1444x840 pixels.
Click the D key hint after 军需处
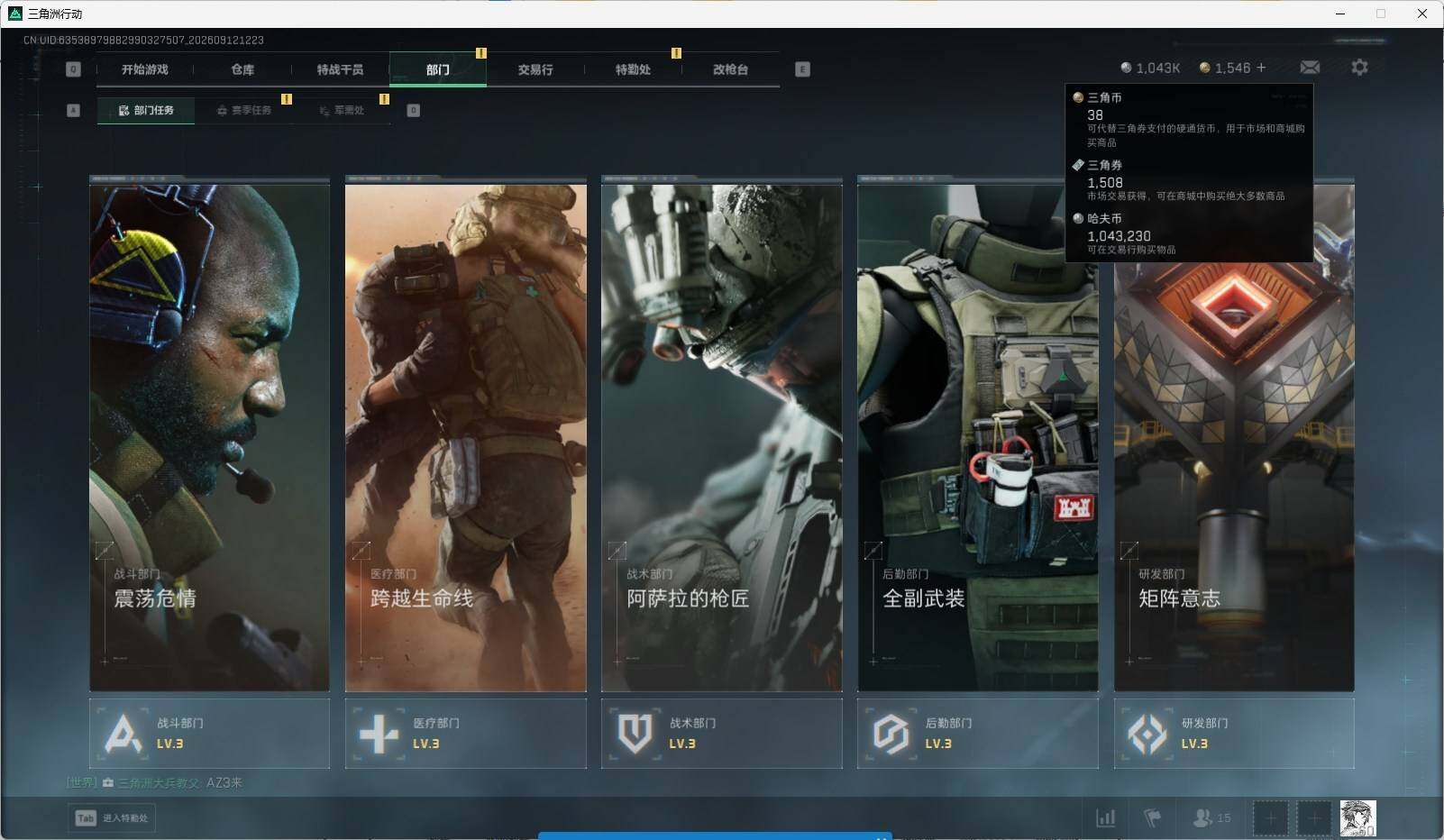click(x=413, y=110)
